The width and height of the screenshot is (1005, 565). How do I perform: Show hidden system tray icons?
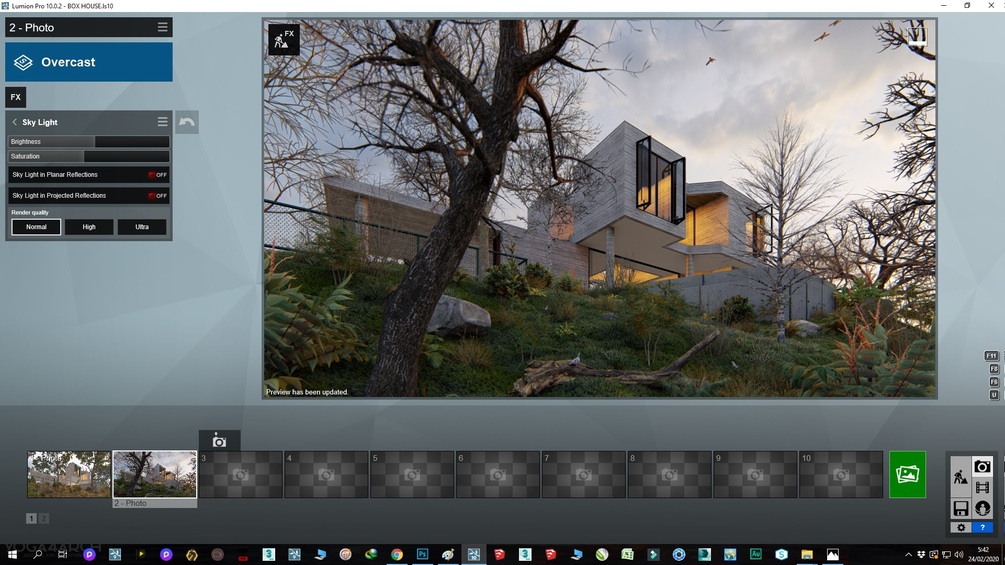click(x=908, y=555)
